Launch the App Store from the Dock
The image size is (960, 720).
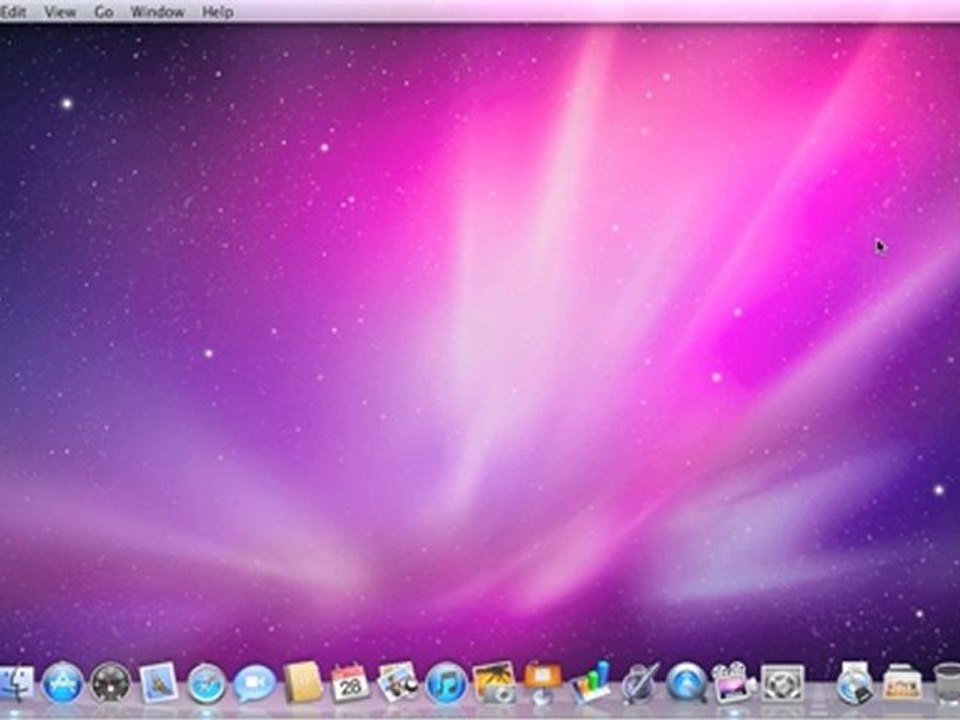click(x=63, y=683)
